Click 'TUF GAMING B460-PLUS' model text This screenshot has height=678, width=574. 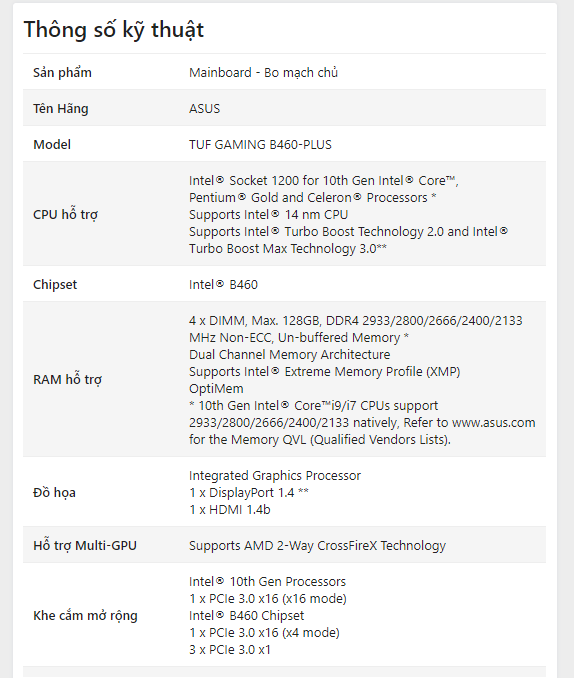pyautogui.click(x=260, y=144)
